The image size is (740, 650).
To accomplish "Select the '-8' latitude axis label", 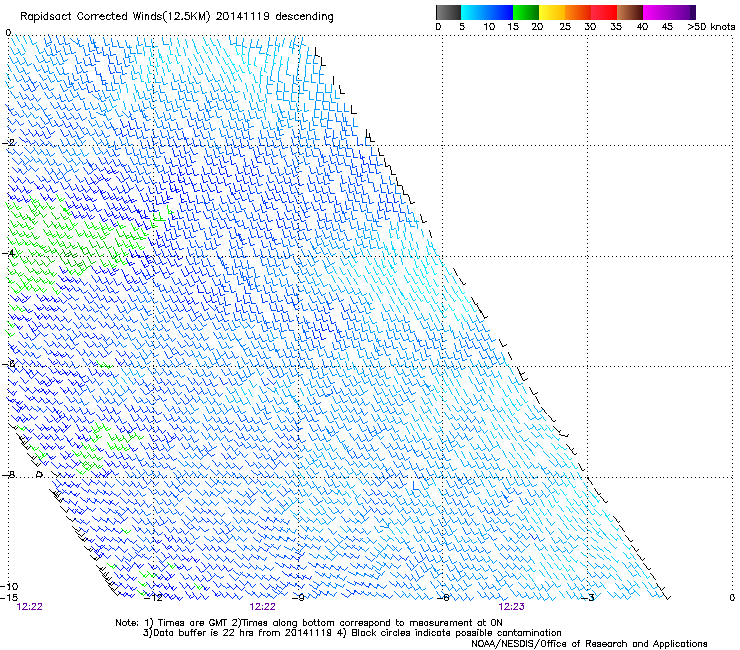I will point(8,475).
